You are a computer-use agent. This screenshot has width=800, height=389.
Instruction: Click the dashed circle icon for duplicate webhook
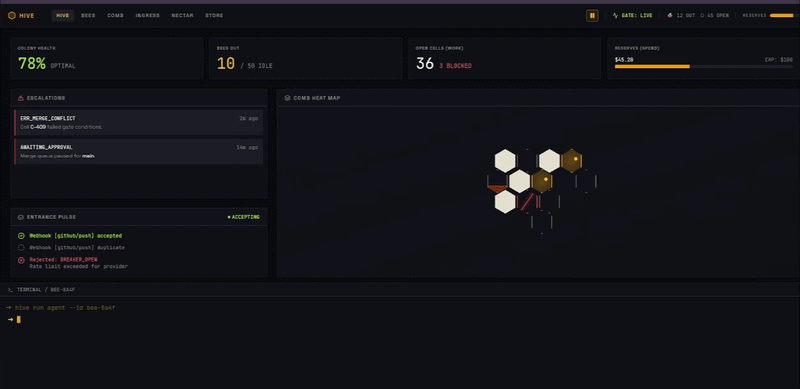tap(21, 248)
